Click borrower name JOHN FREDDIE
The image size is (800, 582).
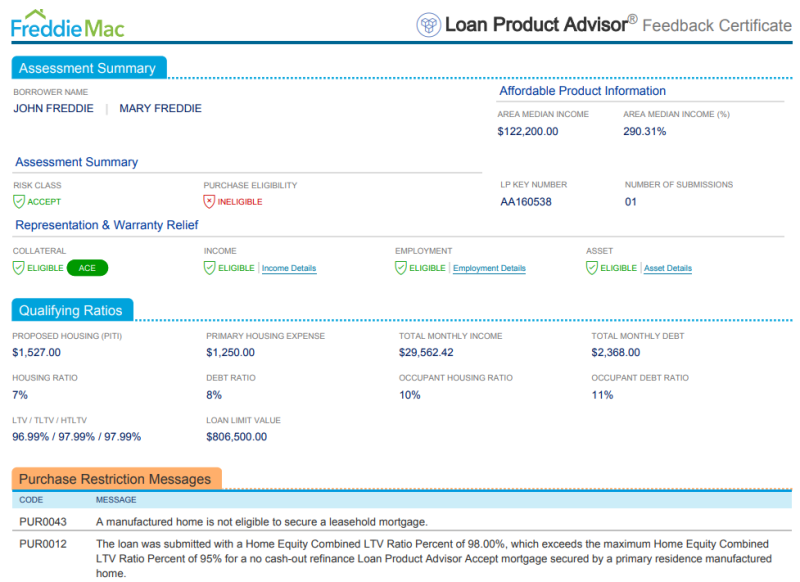(53, 108)
